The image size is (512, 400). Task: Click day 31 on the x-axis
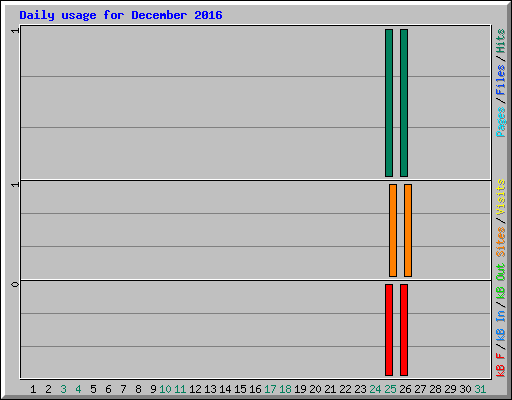click(480, 389)
